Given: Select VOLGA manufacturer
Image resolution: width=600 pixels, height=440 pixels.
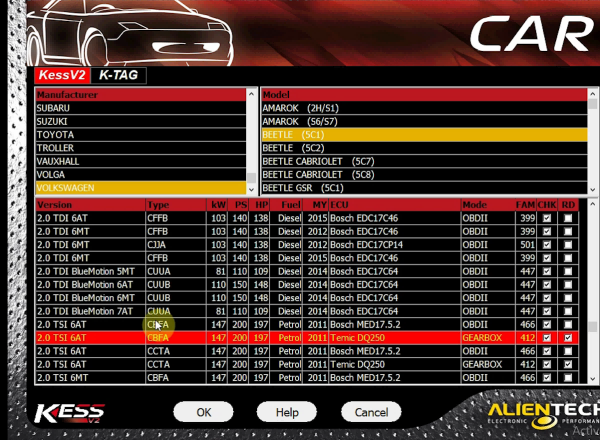Looking at the screenshot, I should point(141,175).
